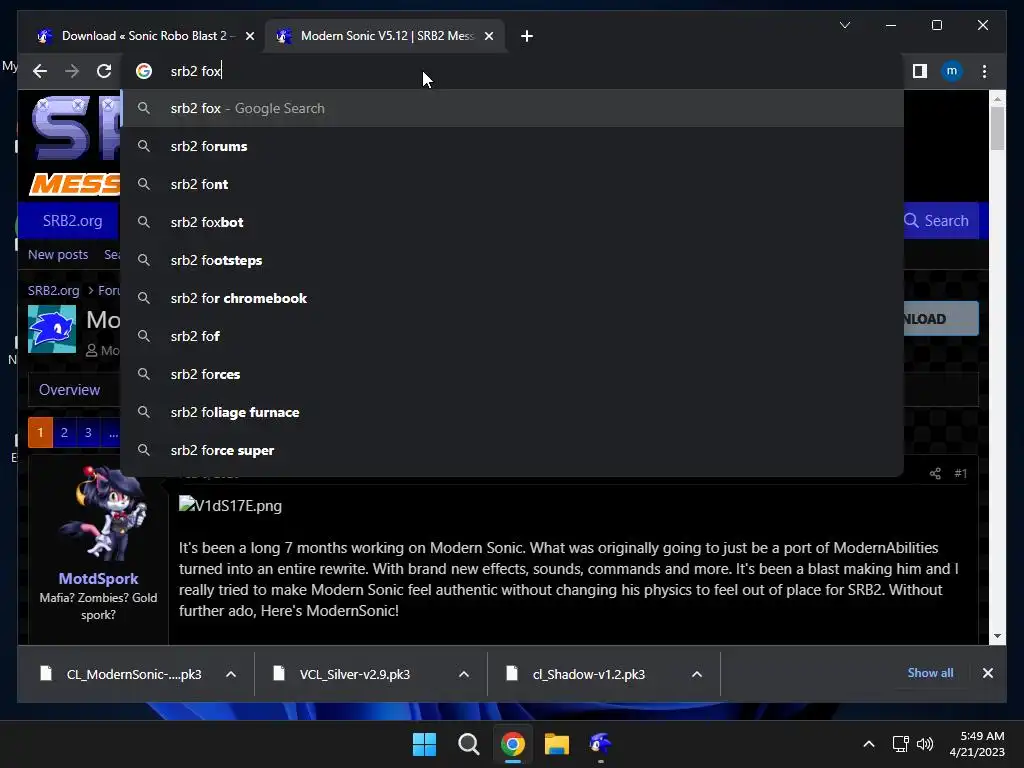Open the profile avatar "m"

pos(952,71)
